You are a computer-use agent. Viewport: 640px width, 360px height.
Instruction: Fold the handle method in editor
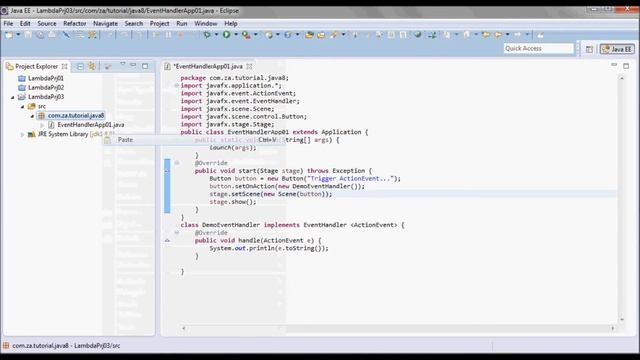click(176, 233)
